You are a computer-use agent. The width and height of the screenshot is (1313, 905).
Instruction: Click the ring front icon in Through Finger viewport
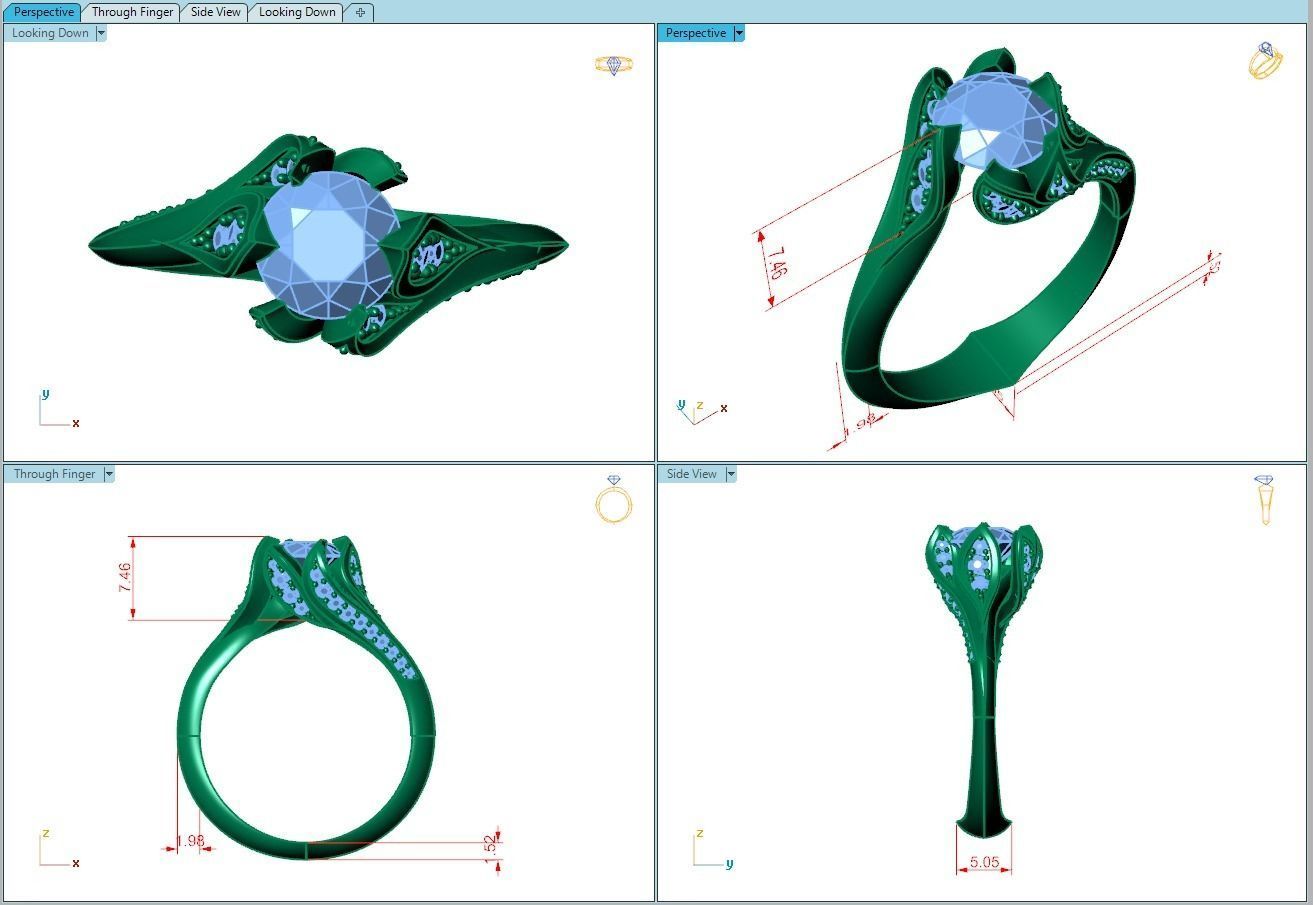point(614,499)
